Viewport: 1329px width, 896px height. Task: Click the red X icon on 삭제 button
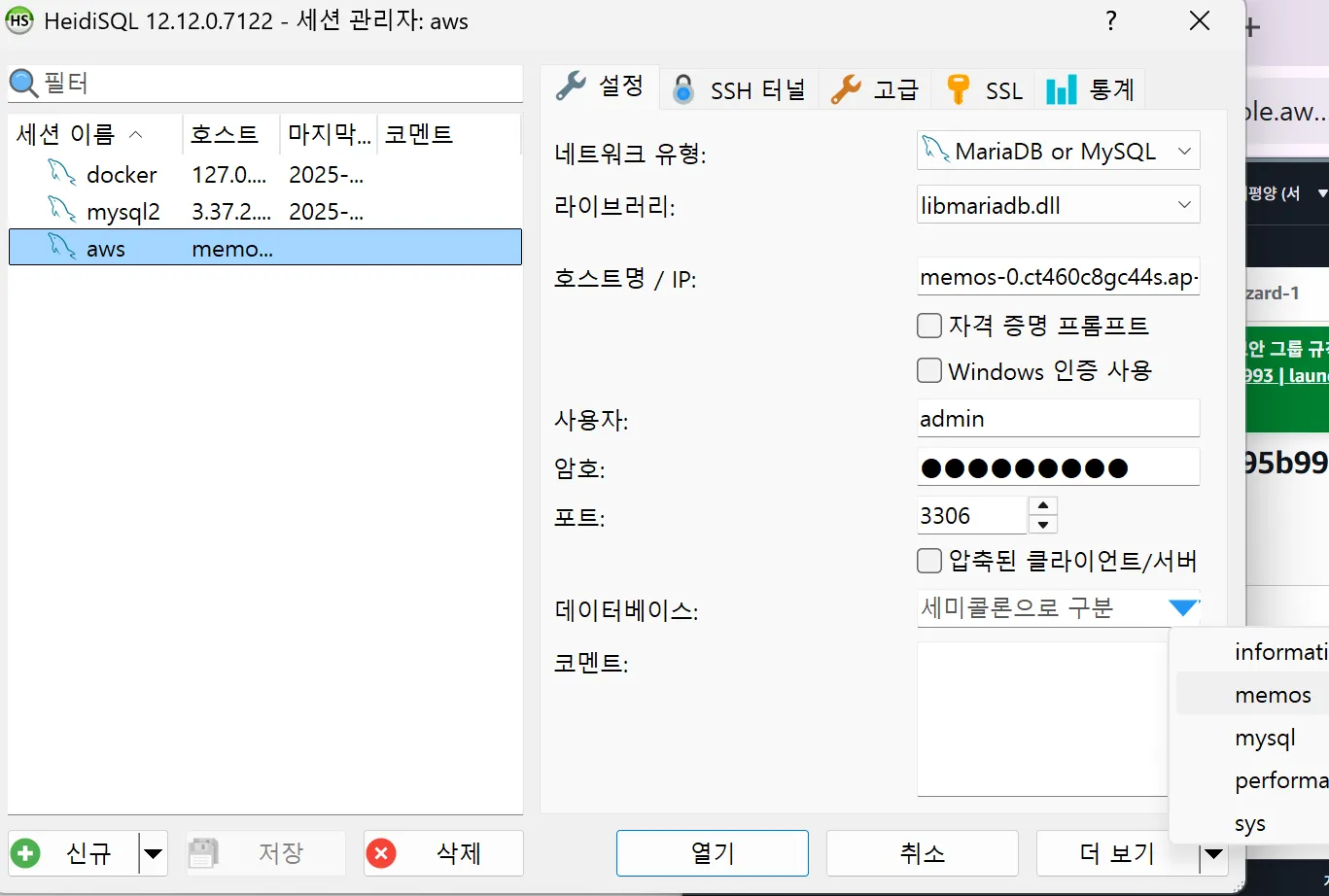click(x=381, y=854)
